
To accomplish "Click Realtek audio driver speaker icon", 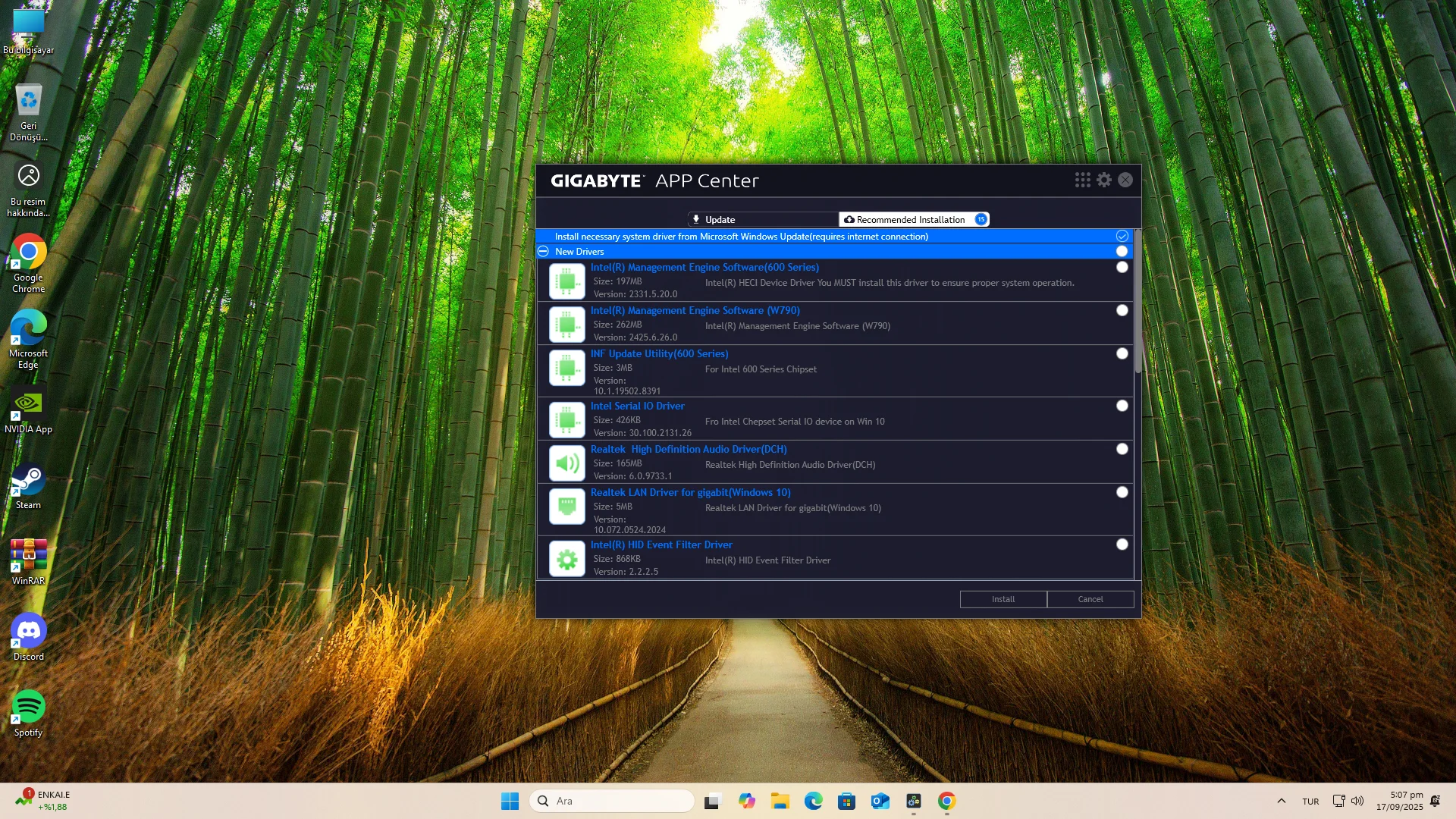I will coord(566,463).
